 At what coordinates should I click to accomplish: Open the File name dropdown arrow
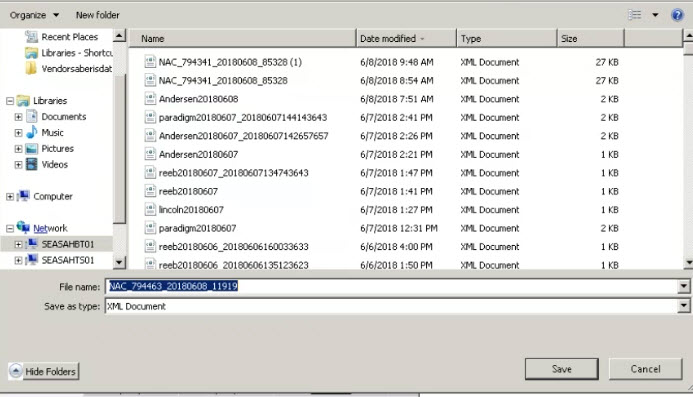(683, 286)
